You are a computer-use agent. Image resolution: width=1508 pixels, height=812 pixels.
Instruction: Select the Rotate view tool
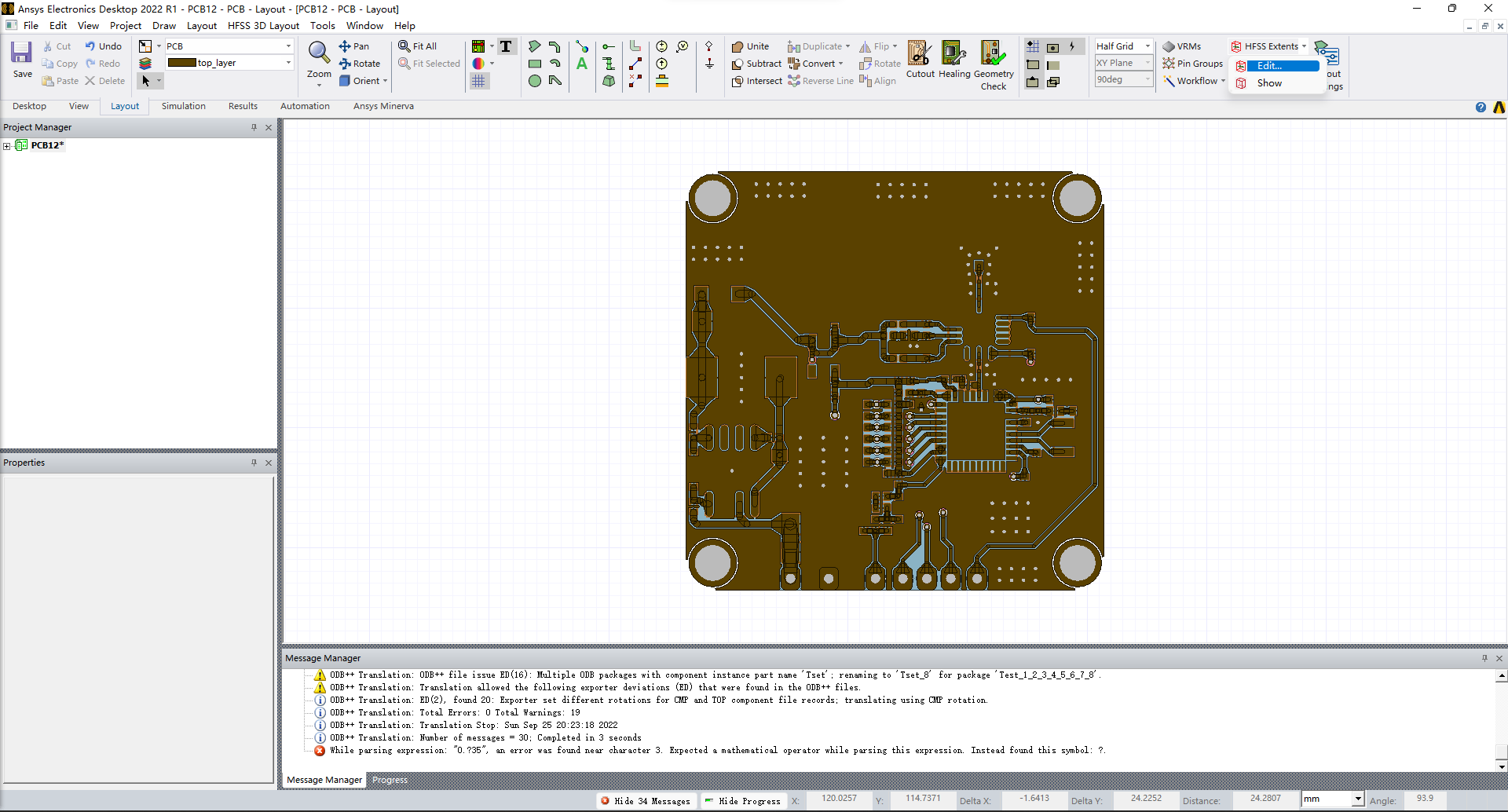[359, 64]
